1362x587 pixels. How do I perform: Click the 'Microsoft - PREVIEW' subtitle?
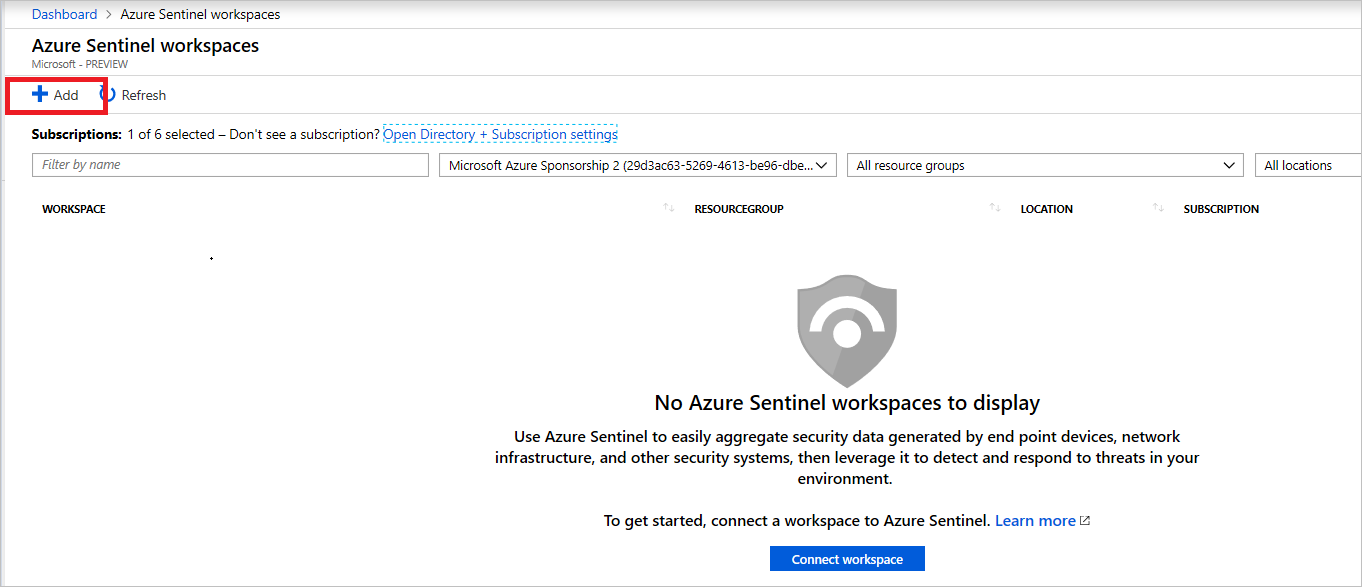point(80,64)
